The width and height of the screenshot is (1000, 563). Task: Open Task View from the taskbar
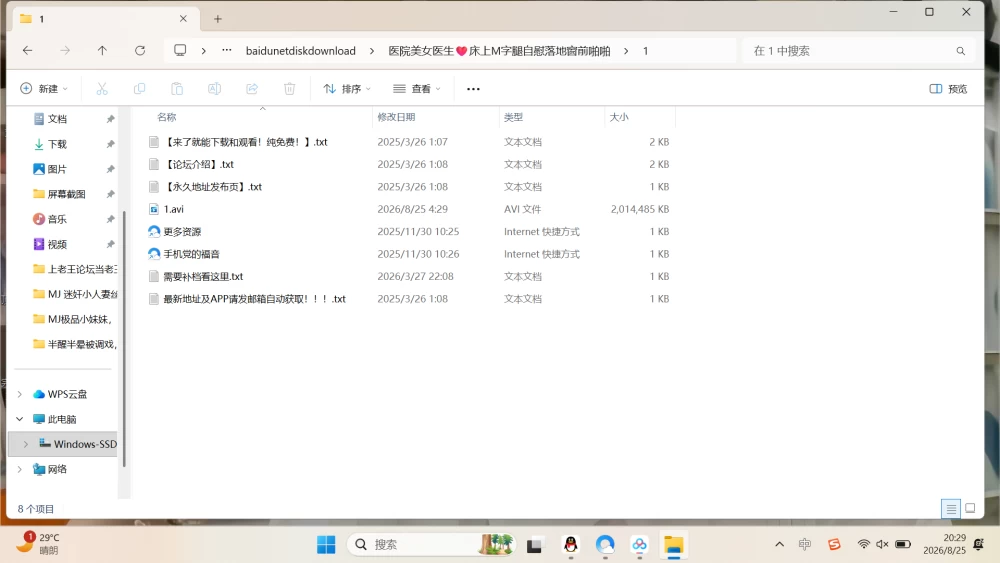pos(534,545)
